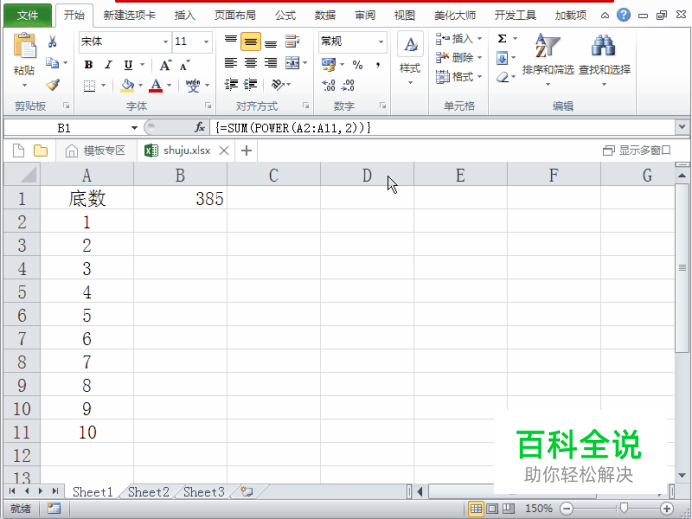Apply percent style format
This screenshot has height=519, width=692.
click(357, 65)
